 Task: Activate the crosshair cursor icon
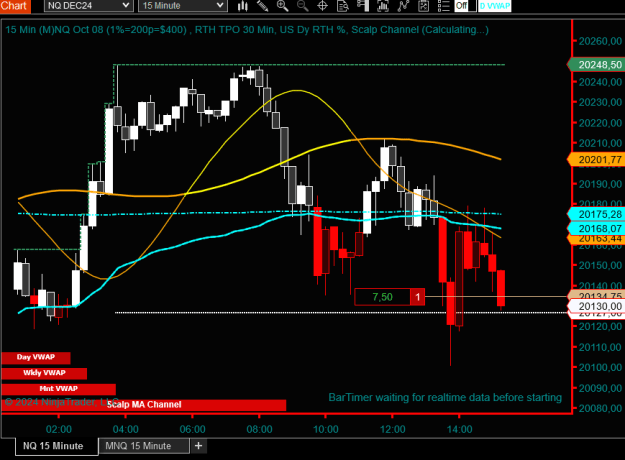(x=322, y=6)
